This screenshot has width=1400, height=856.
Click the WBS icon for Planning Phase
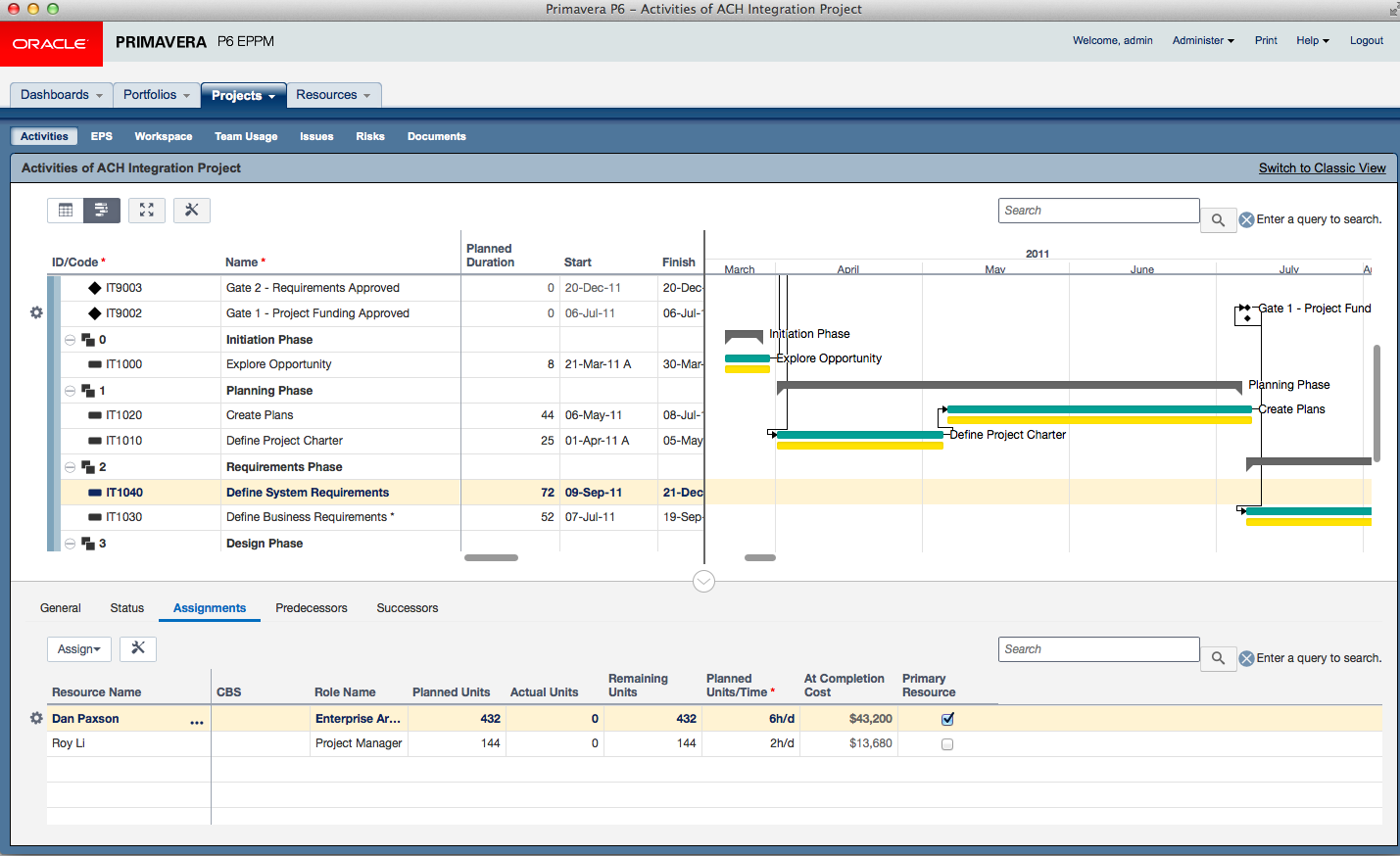pyautogui.click(x=88, y=391)
